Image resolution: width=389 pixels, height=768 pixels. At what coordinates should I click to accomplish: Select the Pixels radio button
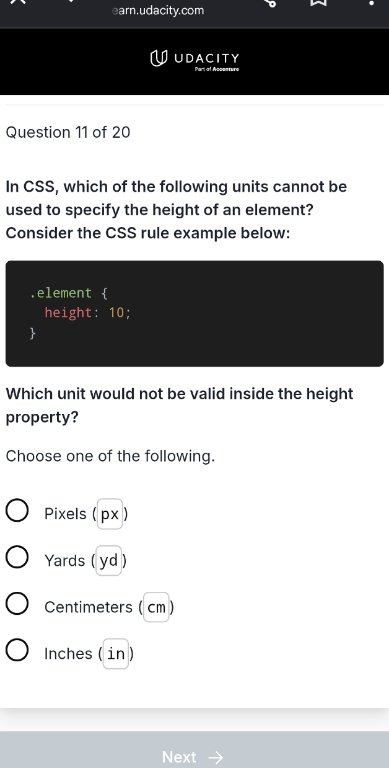click(x=17, y=511)
